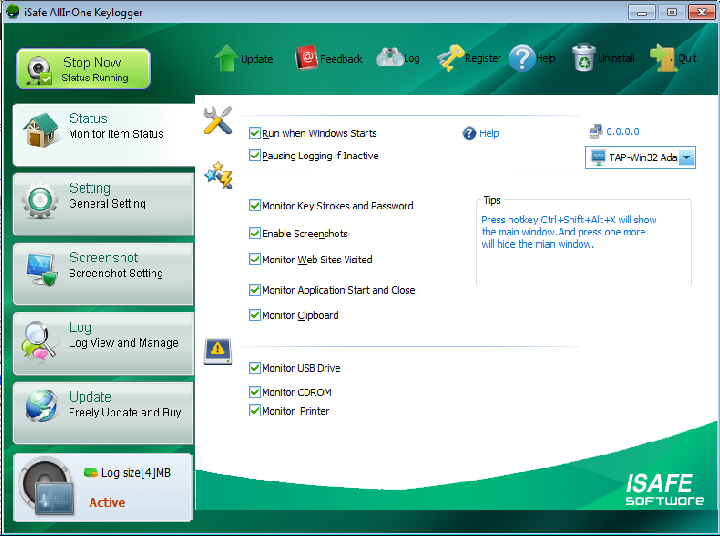
Task: Click the iSafe app icon in title bar
Action: pos(13,11)
